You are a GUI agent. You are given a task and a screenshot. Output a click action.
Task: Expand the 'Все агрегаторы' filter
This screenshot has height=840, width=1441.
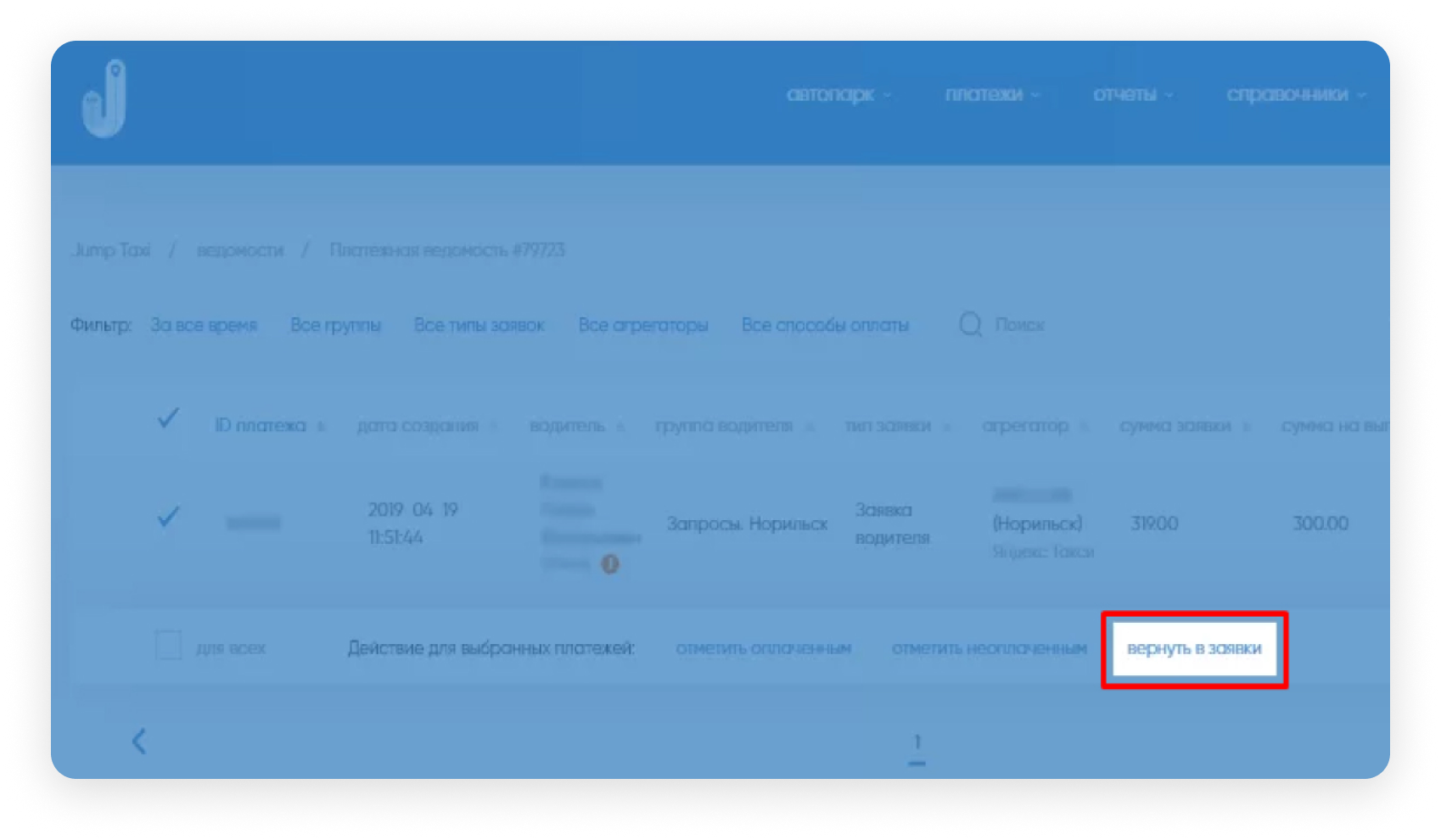pos(642,325)
